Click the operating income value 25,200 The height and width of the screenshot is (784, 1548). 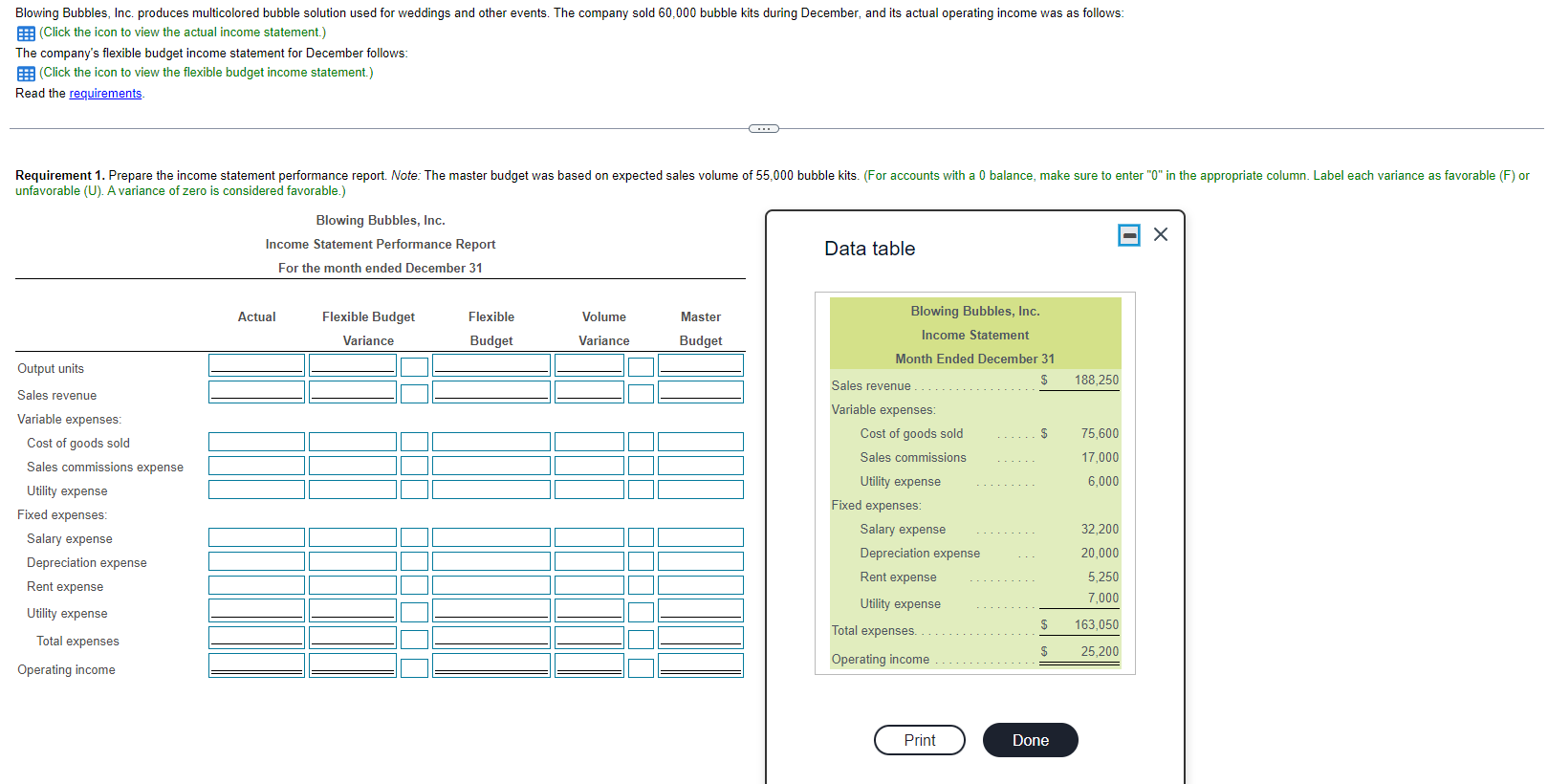pos(1100,652)
